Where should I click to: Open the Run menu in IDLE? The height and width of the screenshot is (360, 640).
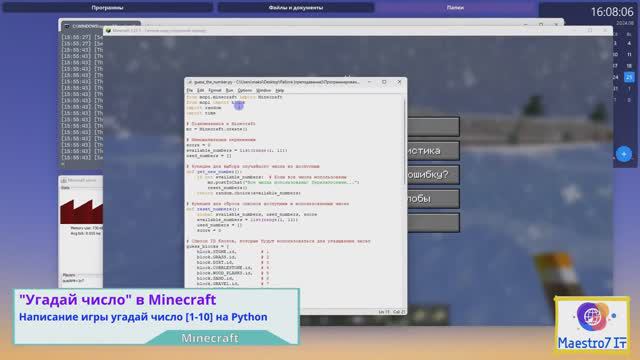coord(229,90)
